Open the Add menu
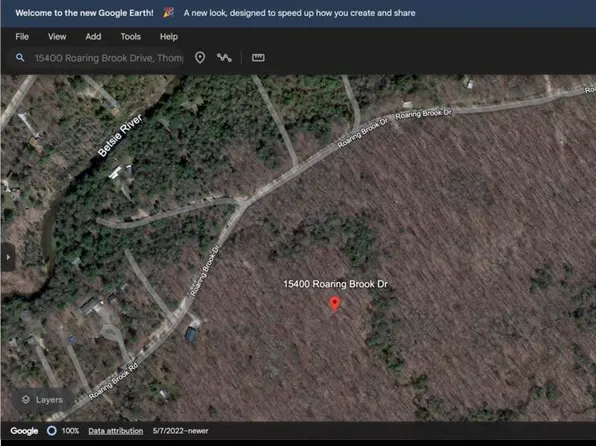 click(x=93, y=37)
